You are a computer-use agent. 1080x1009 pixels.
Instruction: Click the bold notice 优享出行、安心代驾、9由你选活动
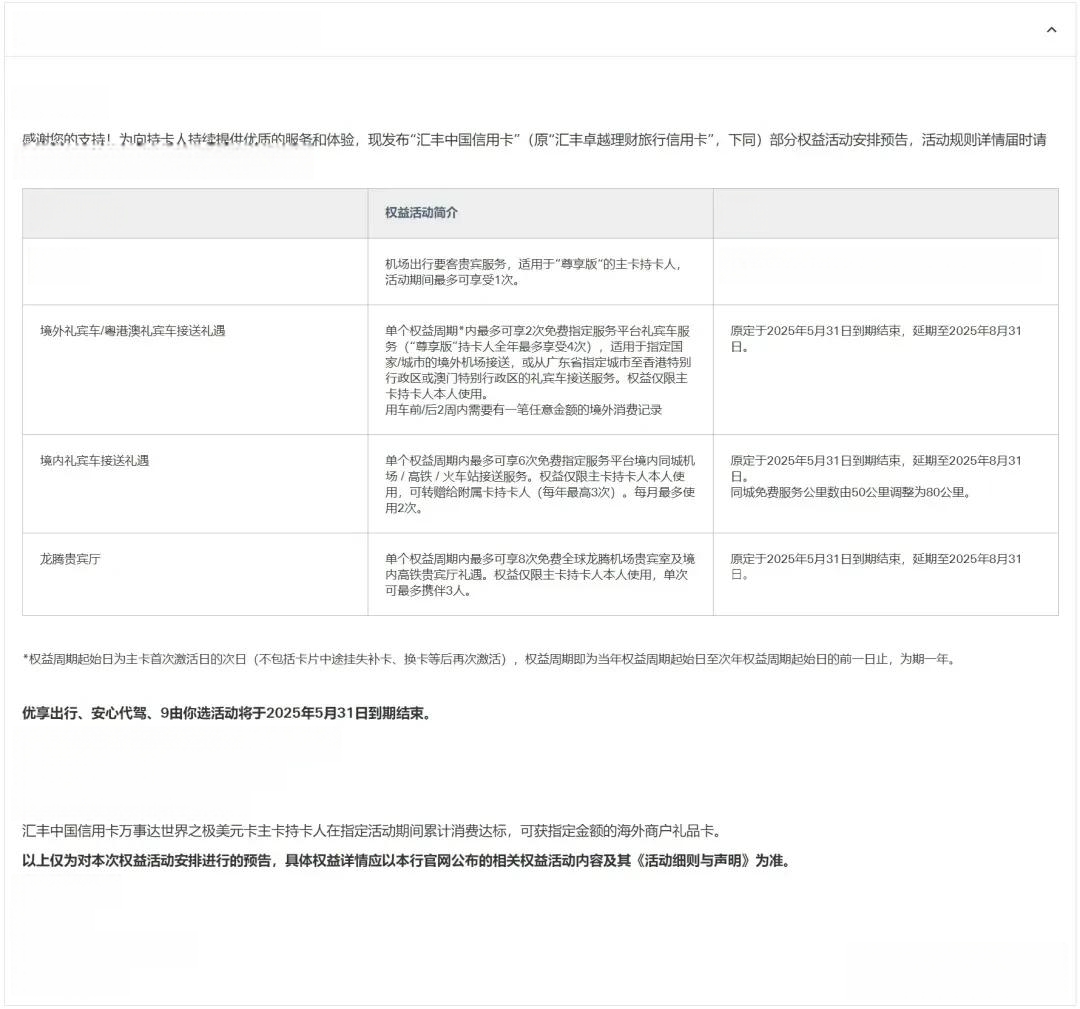(227, 713)
